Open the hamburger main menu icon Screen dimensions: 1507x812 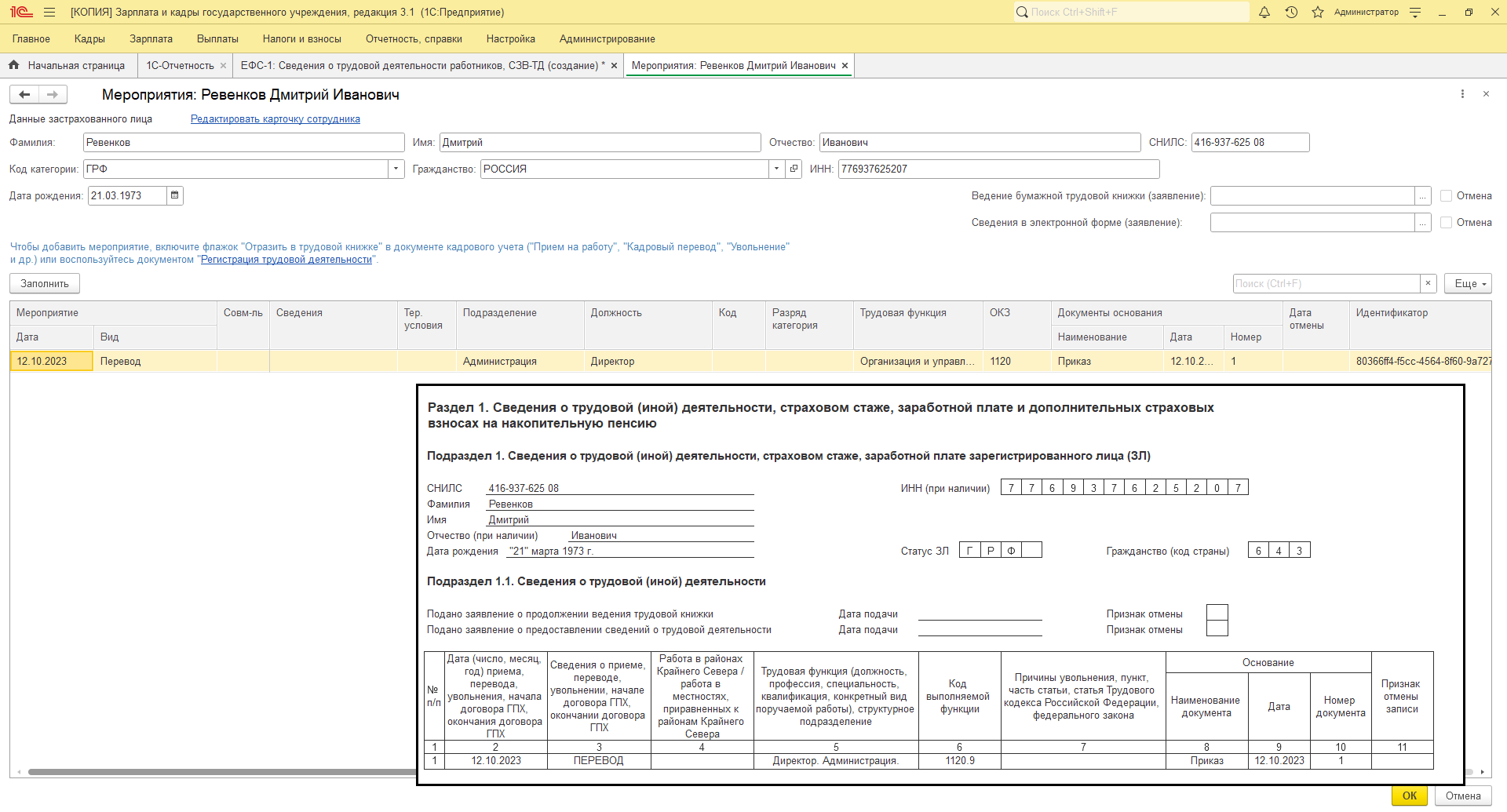click(x=49, y=13)
